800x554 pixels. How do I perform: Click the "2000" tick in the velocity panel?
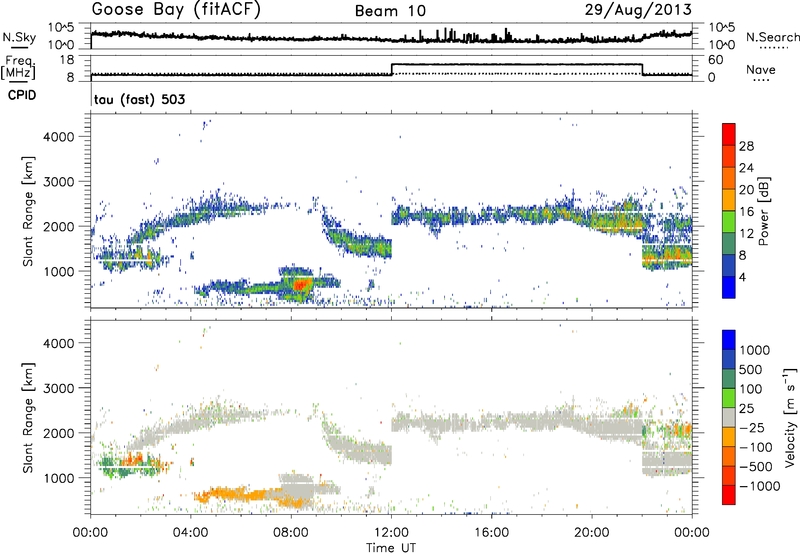coord(60,433)
